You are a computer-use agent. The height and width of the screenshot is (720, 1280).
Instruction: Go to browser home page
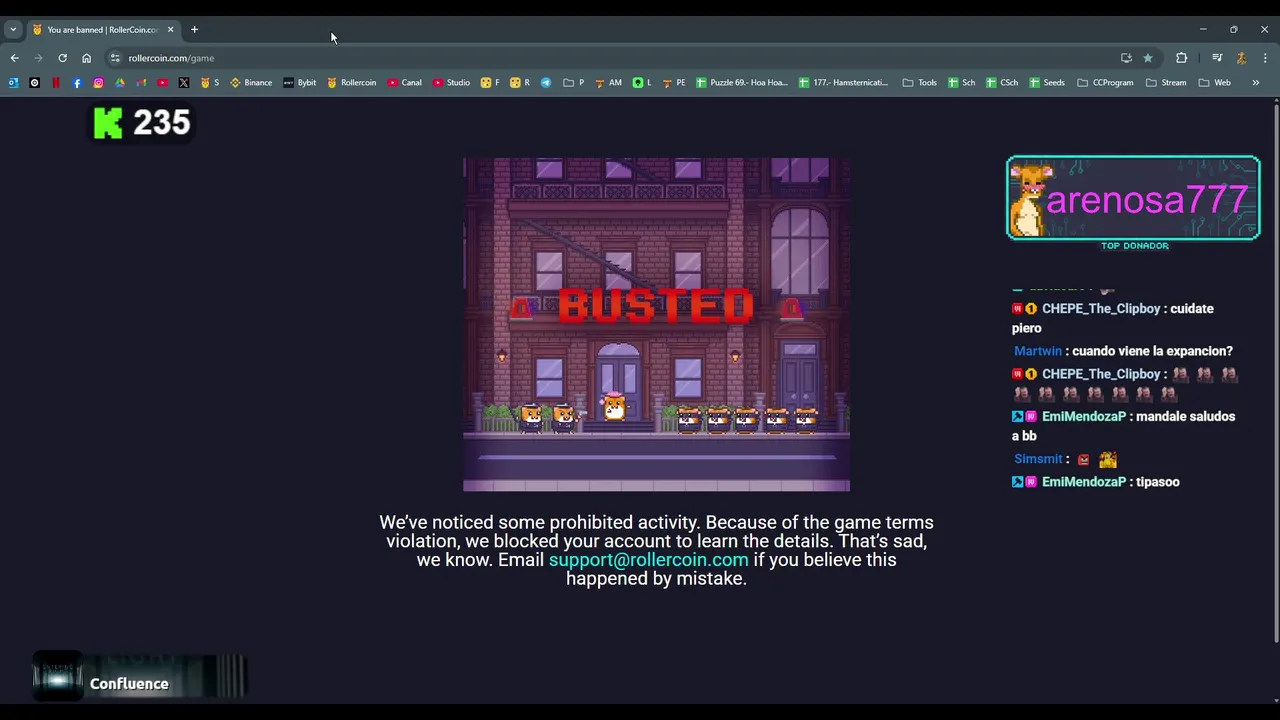click(86, 58)
